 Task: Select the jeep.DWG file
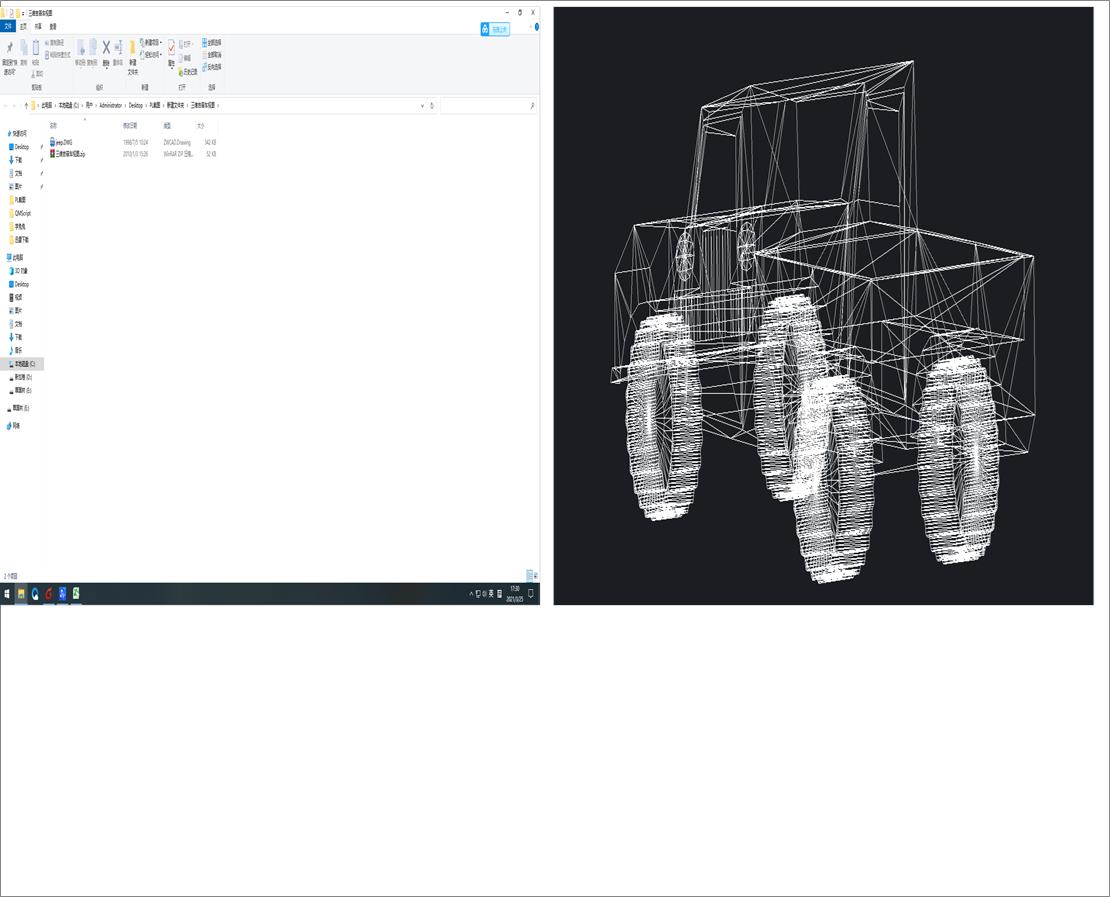[62, 142]
